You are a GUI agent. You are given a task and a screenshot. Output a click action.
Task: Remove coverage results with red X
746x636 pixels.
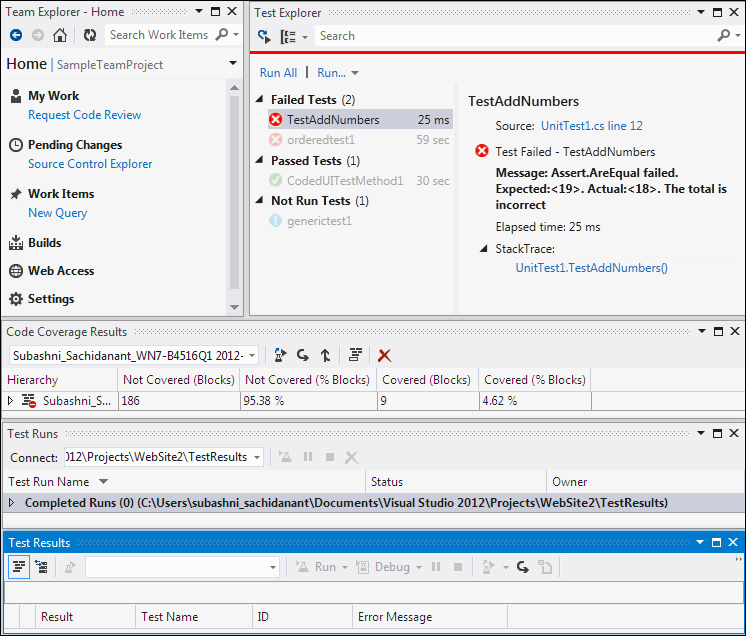click(384, 355)
